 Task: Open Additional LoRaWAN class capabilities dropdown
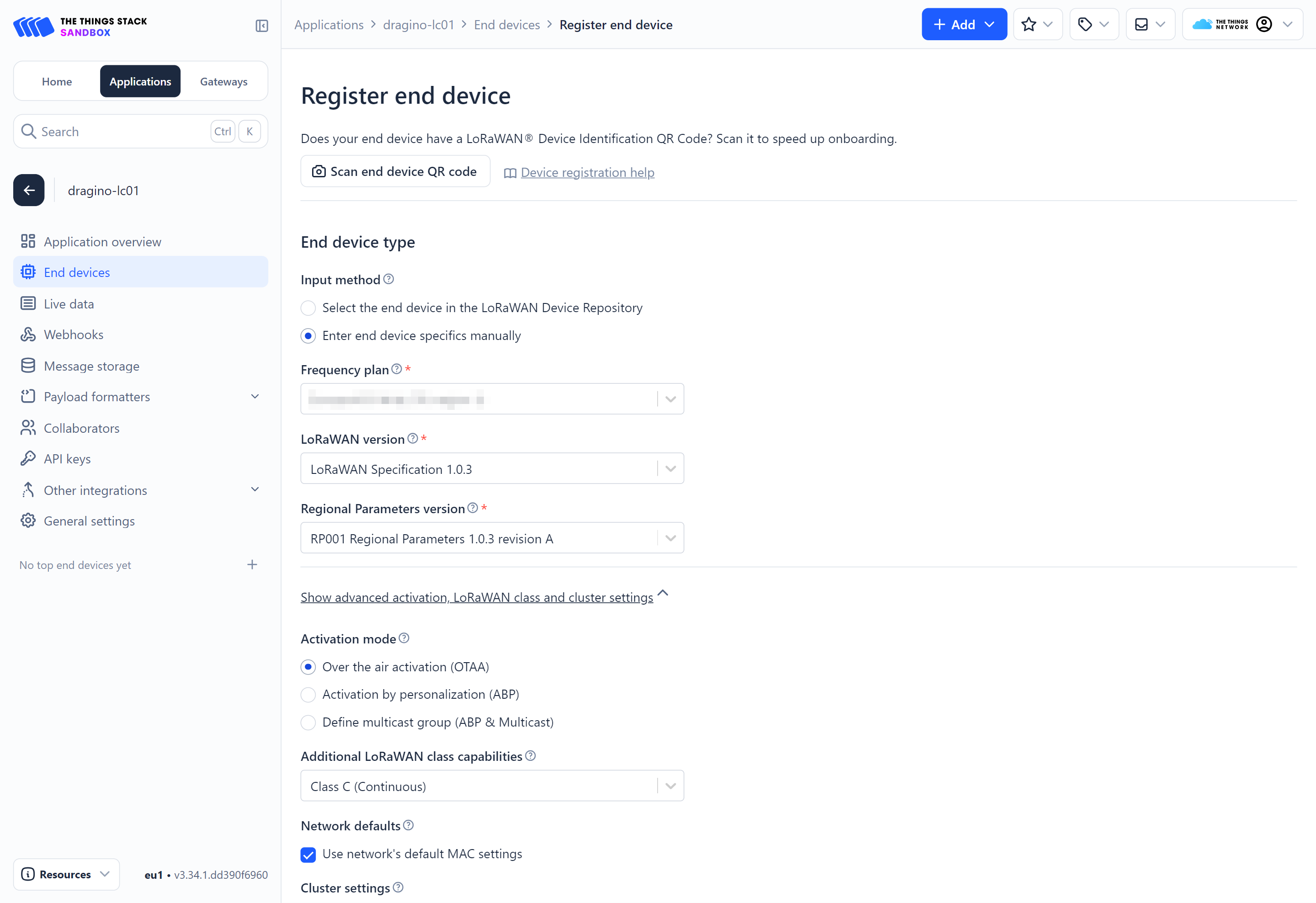[x=492, y=786]
